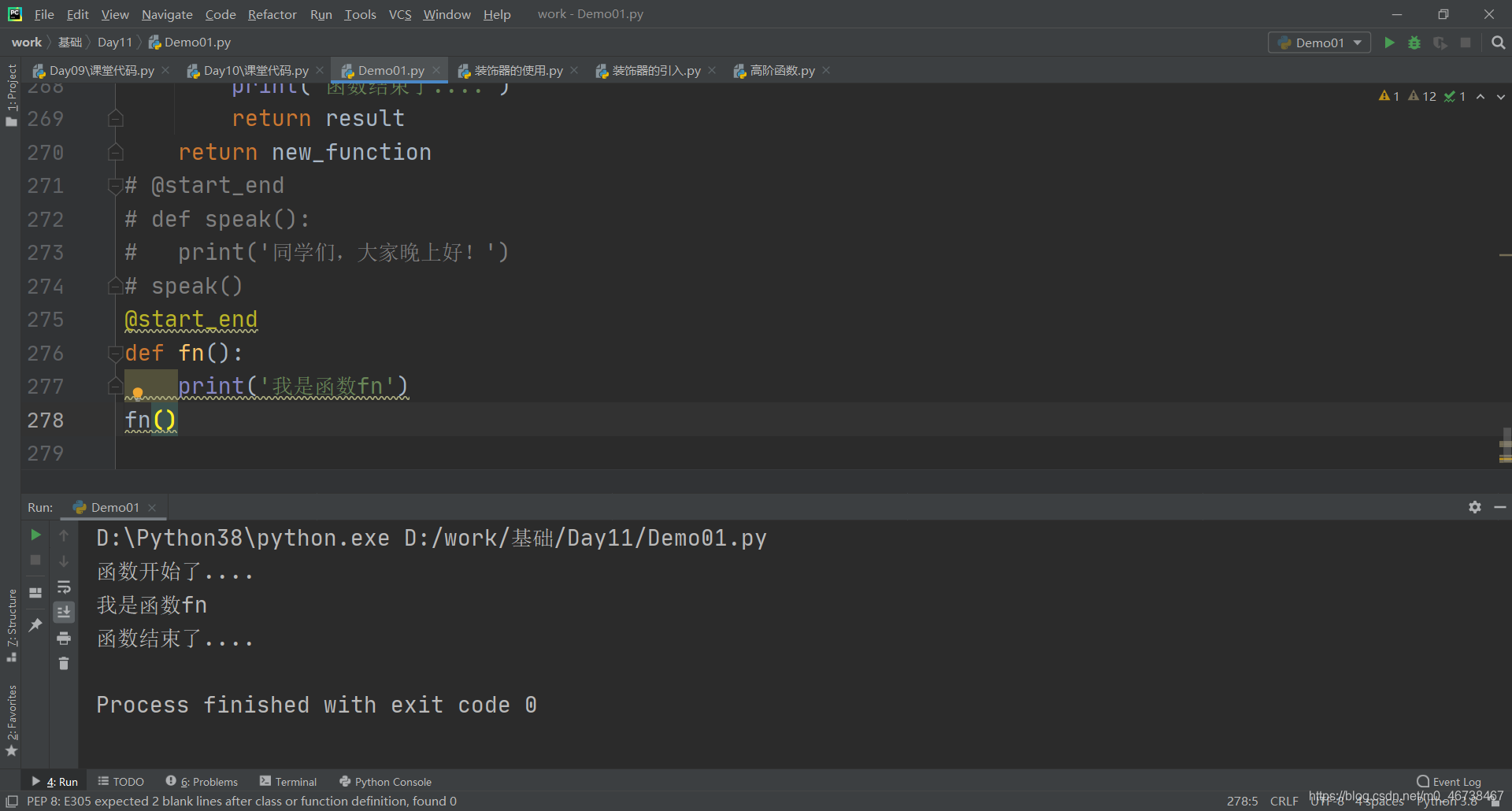Image resolution: width=1512 pixels, height=811 pixels.
Task: Open the Python Console
Action: point(385,781)
